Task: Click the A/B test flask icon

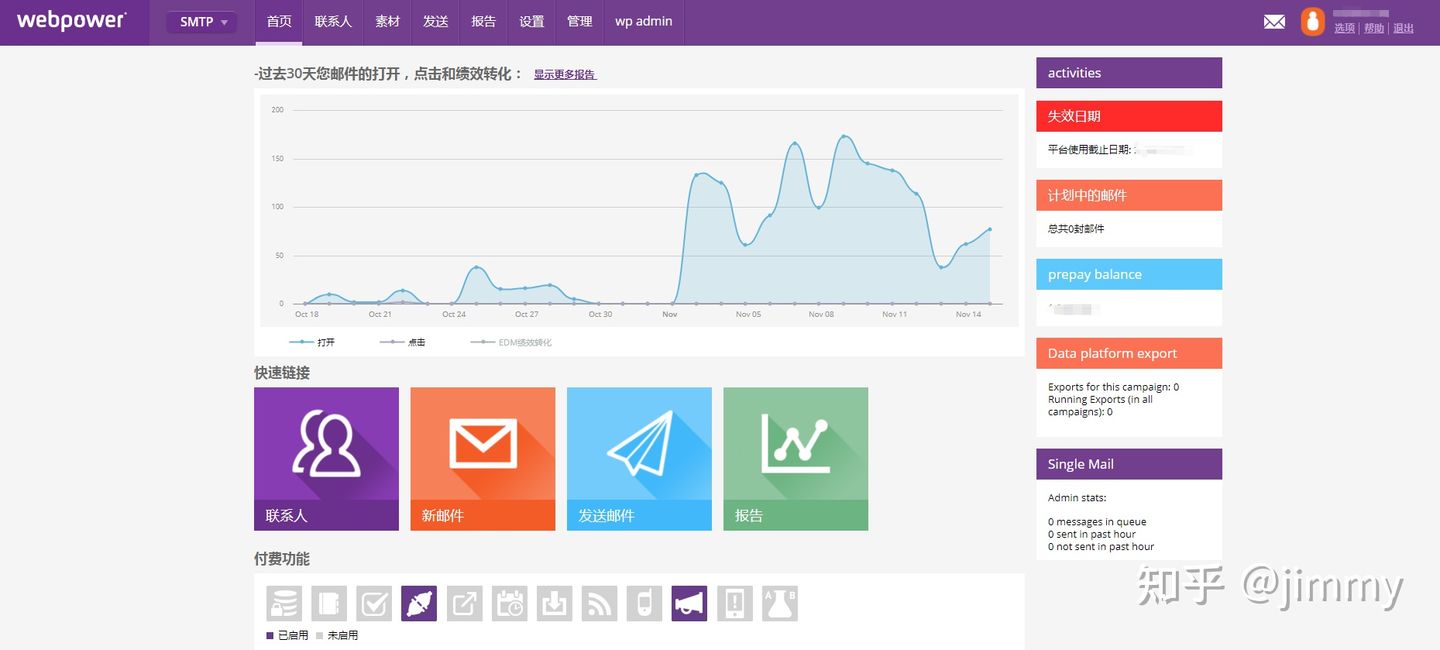Action: [x=780, y=604]
